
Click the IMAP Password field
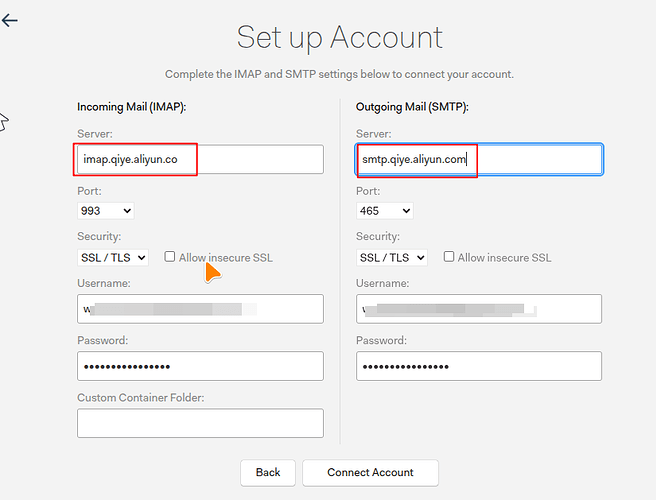click(200, 366)
